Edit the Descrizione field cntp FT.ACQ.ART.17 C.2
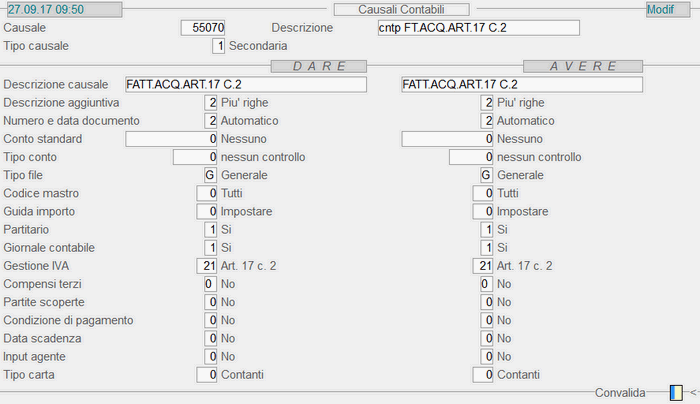 pyautogui.click(x=479, y=28)
